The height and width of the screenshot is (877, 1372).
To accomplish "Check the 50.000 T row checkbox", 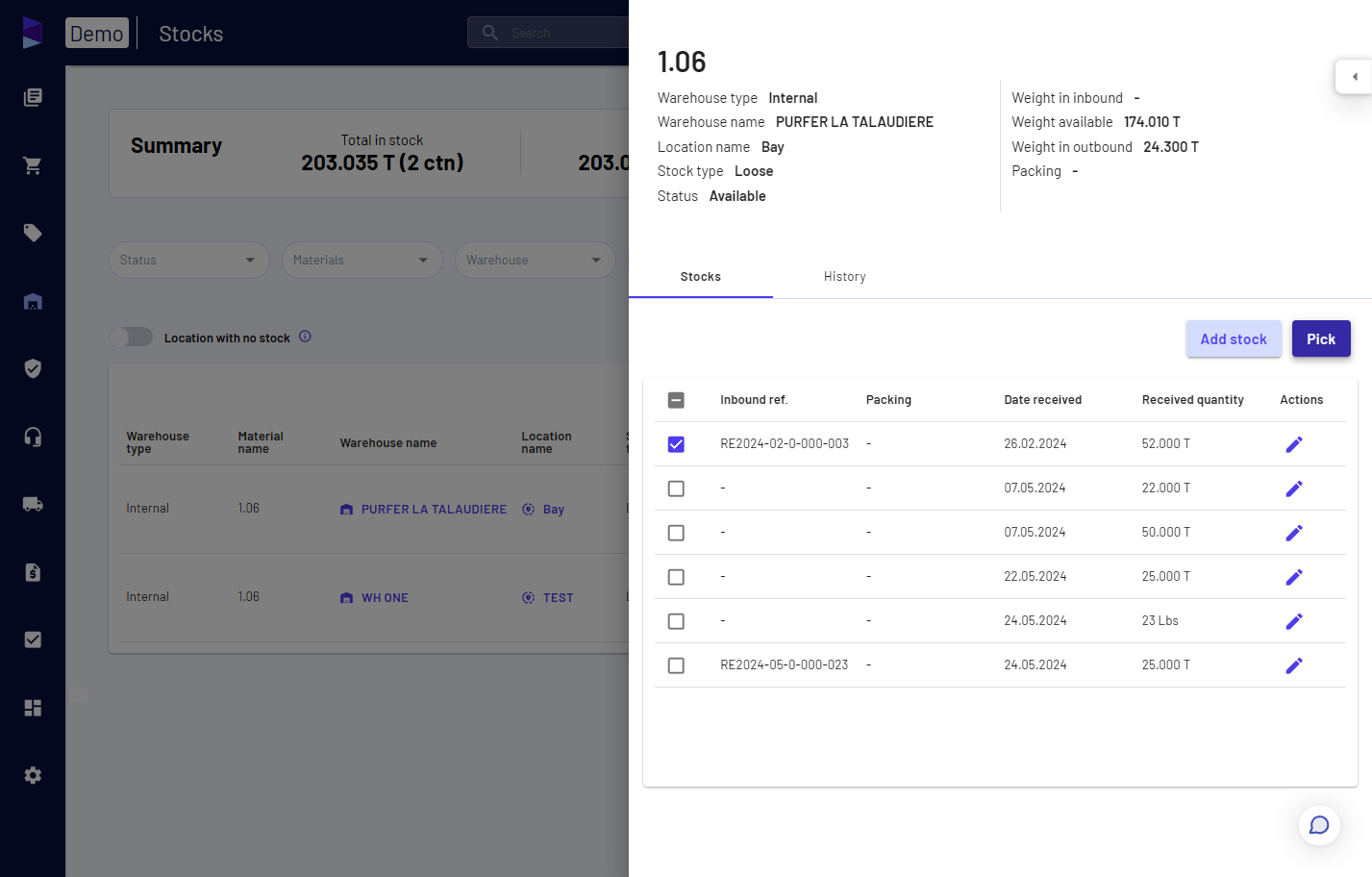I will click(676, 533).
